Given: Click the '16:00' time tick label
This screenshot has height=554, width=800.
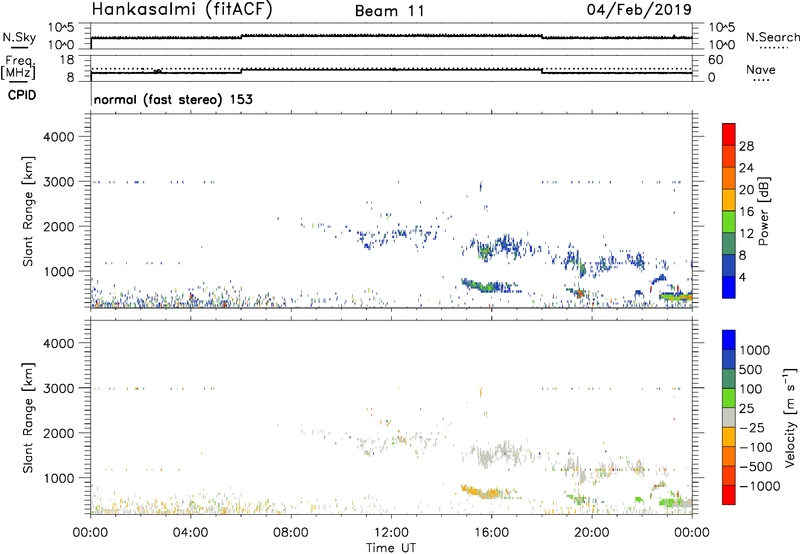Looking at the screenshot, I should tap(491, 533).
